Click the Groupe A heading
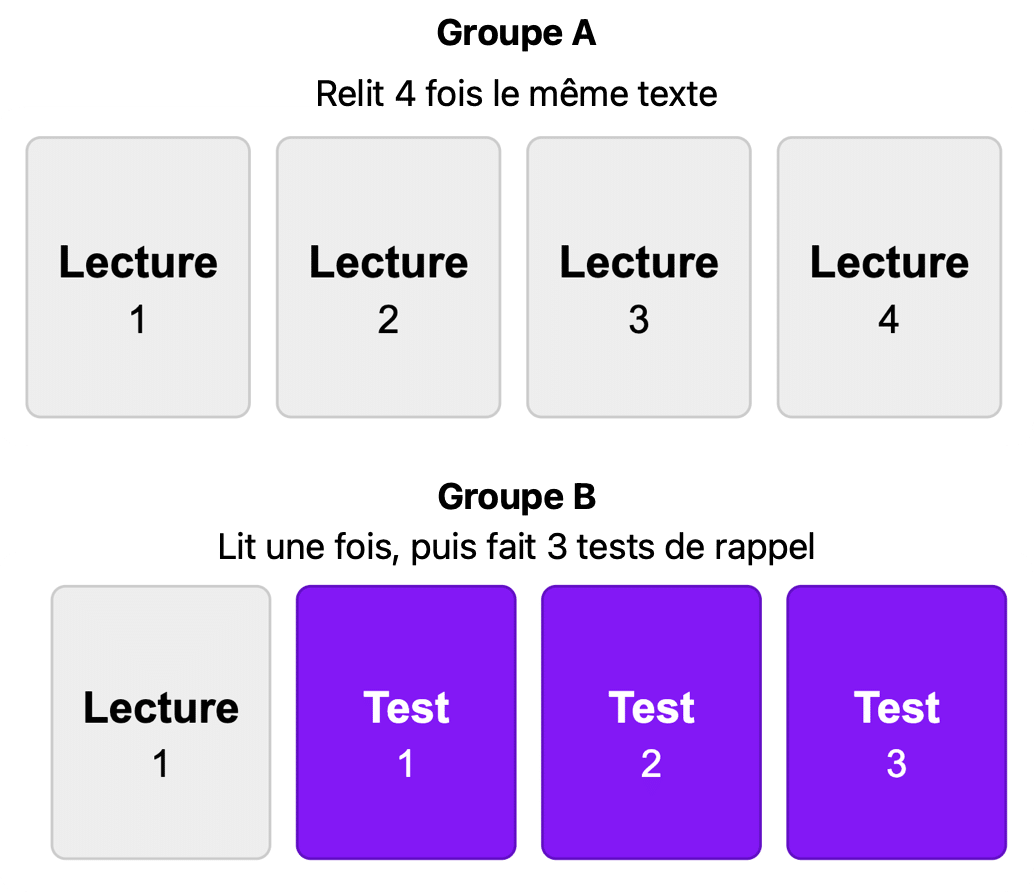 pos(516,34)
